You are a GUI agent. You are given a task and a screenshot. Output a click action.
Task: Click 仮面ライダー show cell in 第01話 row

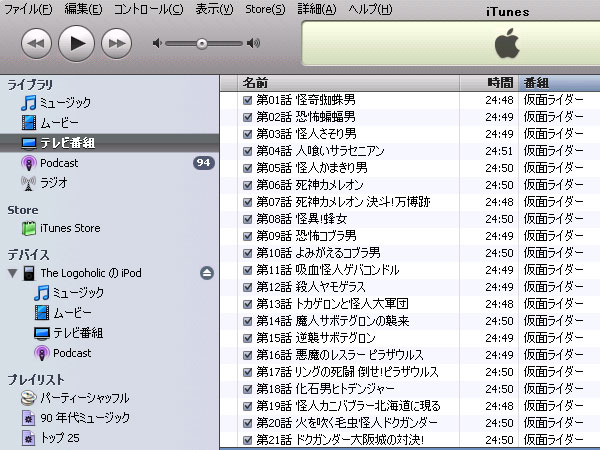tap(553, 100)
